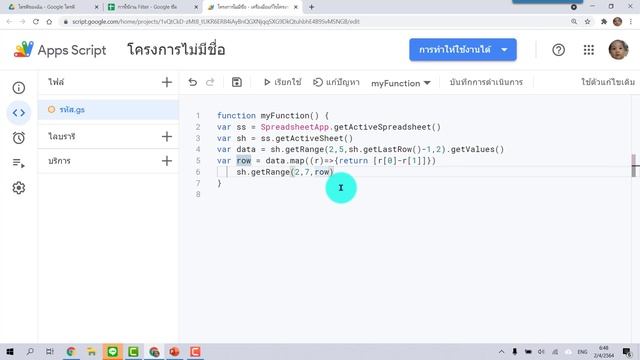Open the Windows Start menu
Viewport: 640px width, 360px height.
pyautogui.click(x=10, y=351)
